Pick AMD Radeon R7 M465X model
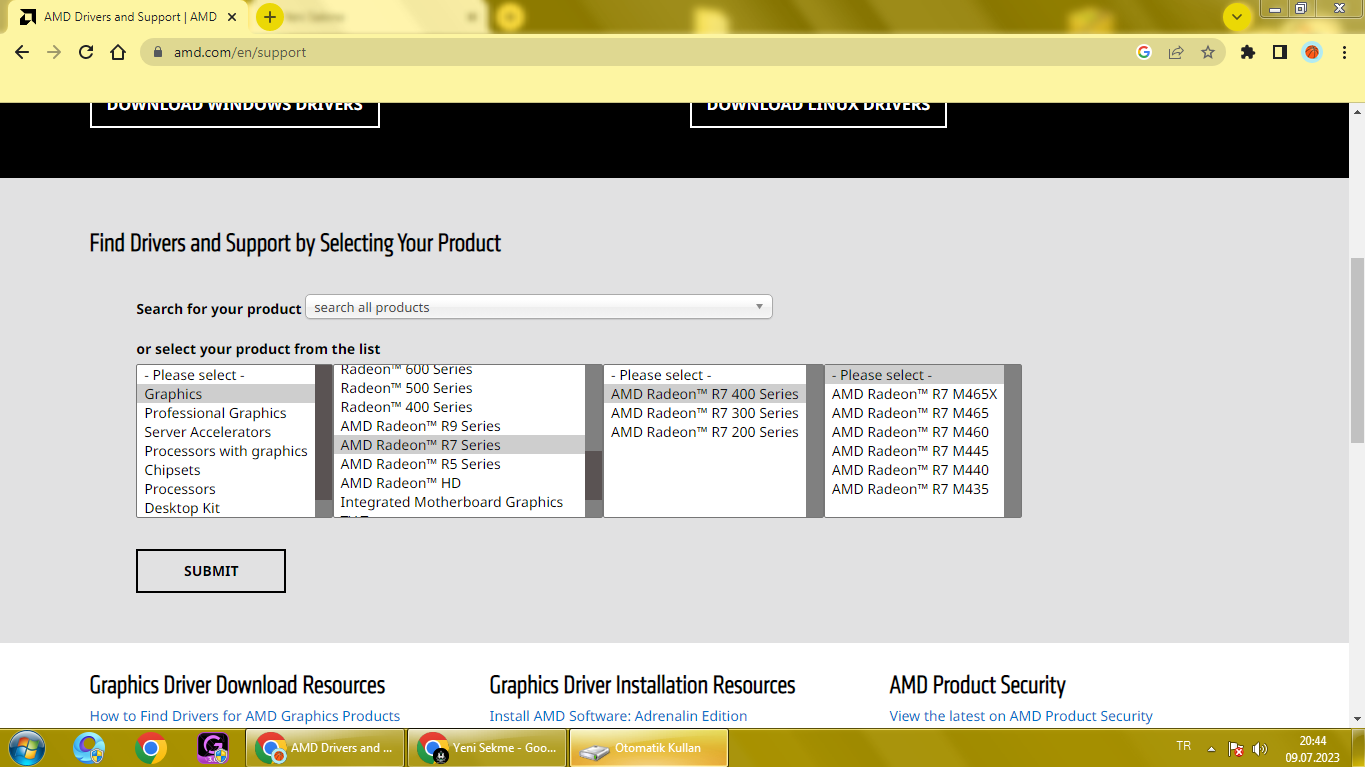The height and width of the screenshot is (767, 1365). click(914, 394)
